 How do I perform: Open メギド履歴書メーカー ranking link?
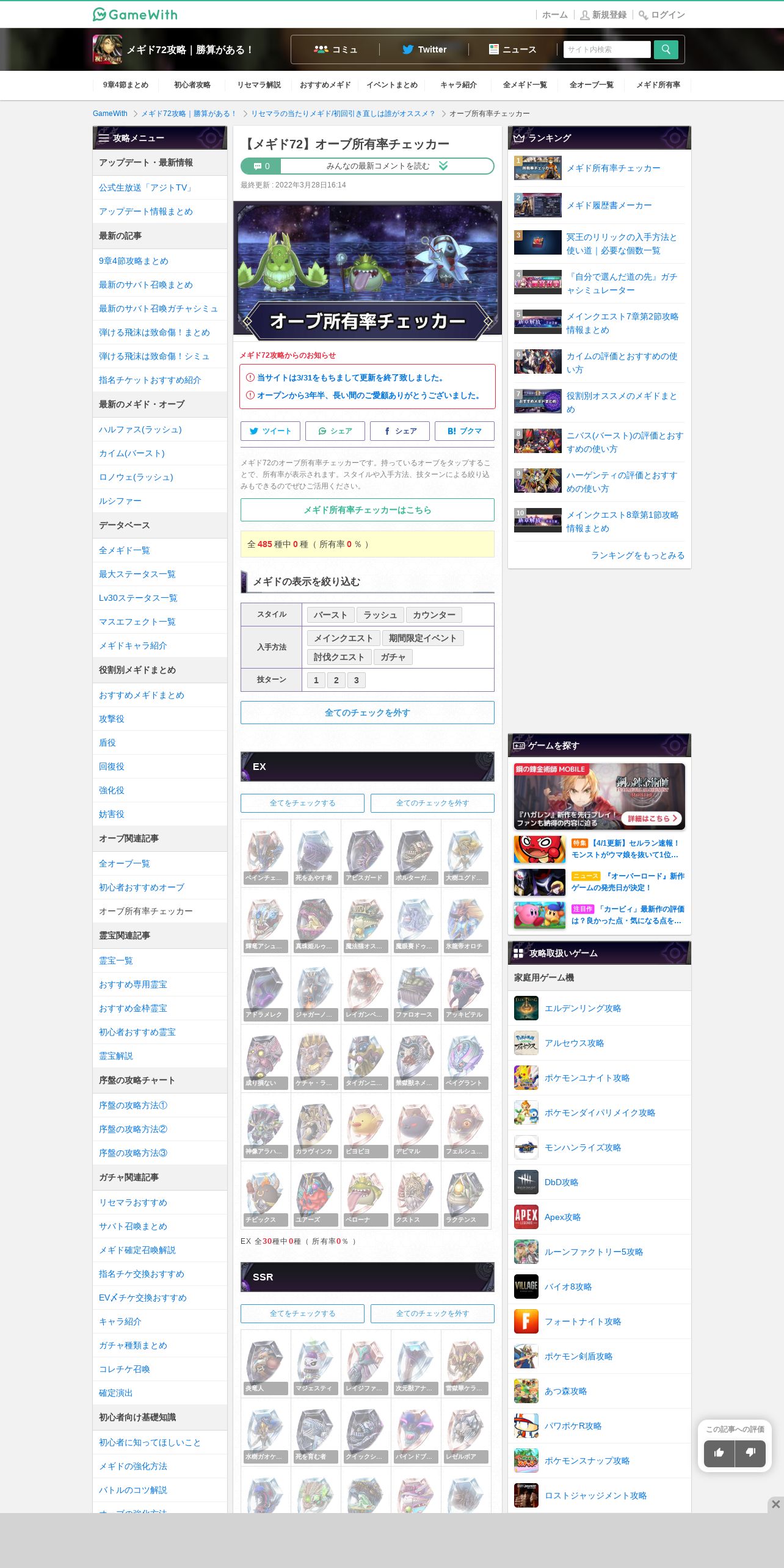(609, 205)
